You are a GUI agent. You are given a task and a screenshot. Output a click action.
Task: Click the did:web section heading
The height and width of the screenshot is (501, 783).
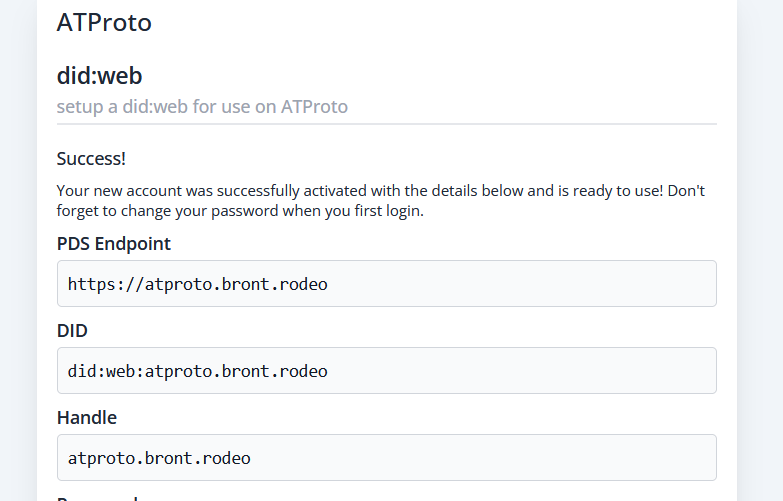pos(100,76)
